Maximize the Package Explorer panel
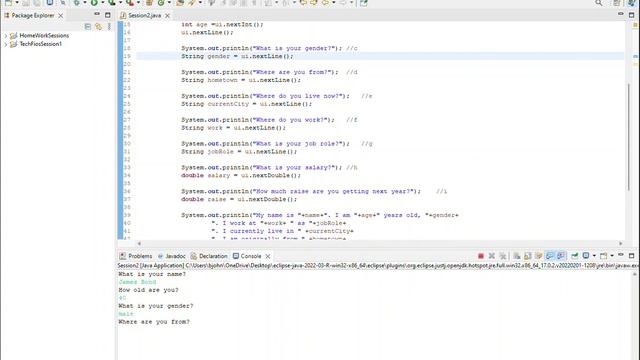This screenshot has height=360, width=640. (x=107, y=15)
